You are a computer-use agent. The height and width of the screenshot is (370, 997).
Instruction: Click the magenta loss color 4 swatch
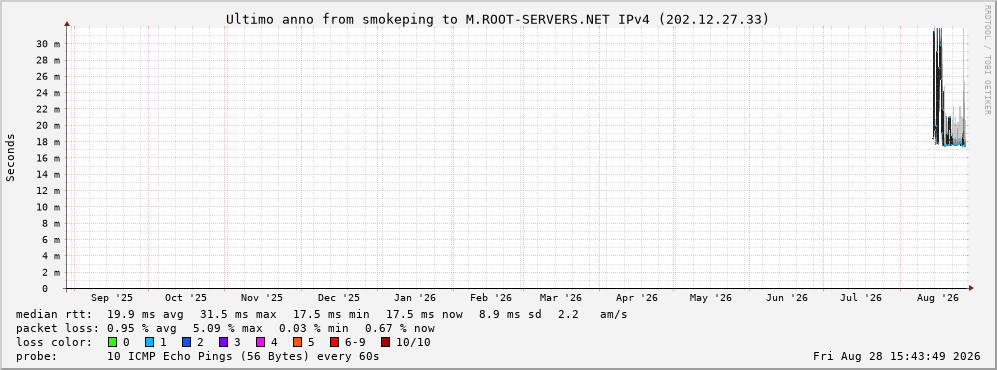[260, 342]
